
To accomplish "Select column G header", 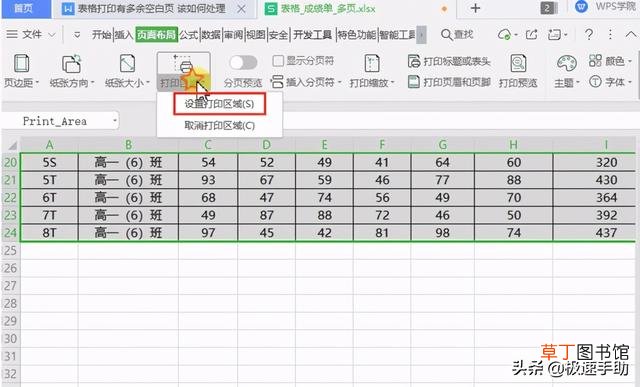I will coord(442,145).
